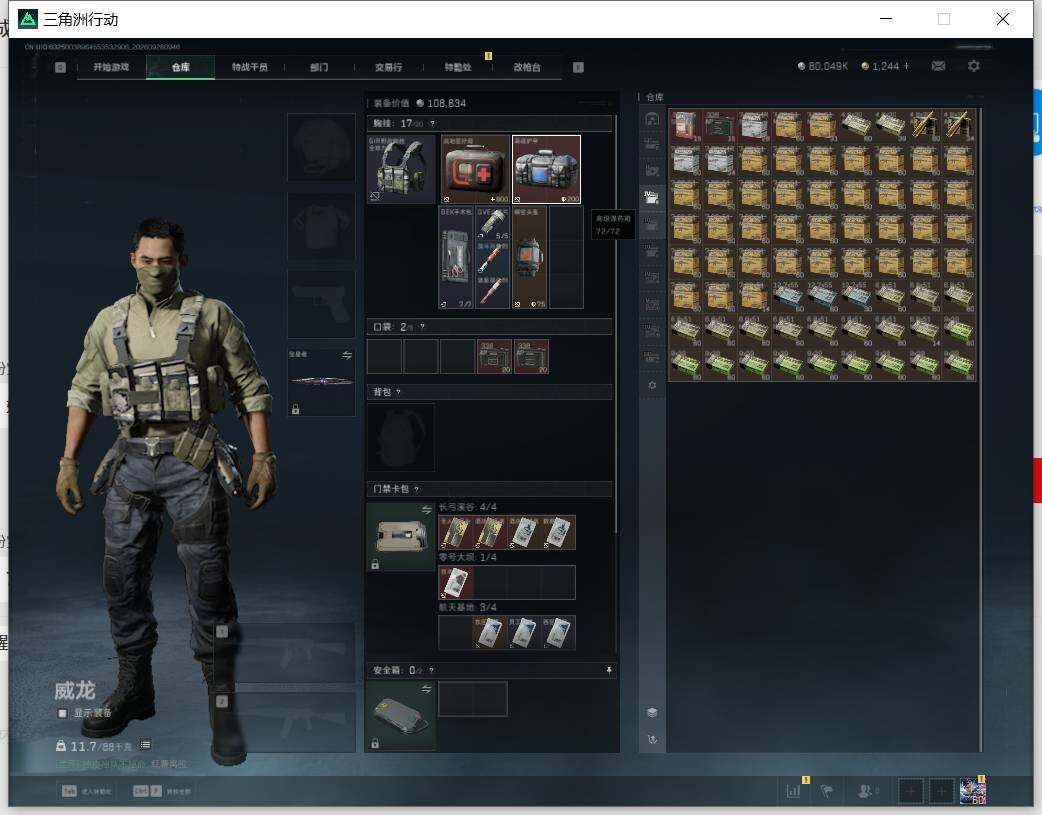Open game settings gear in top bar
The height and width of the screenshot is (815, 1042).
(x=974, y=66)
